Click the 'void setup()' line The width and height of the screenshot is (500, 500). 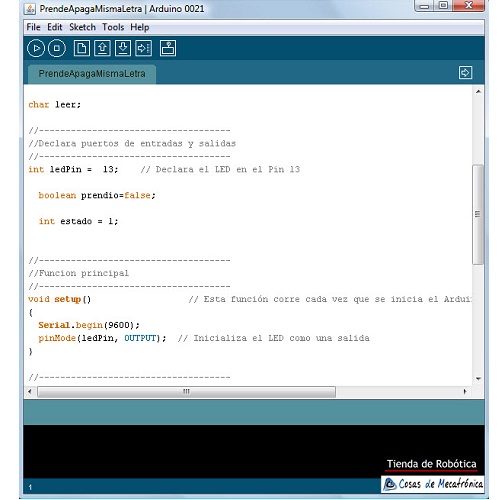(x=59, y=299)
